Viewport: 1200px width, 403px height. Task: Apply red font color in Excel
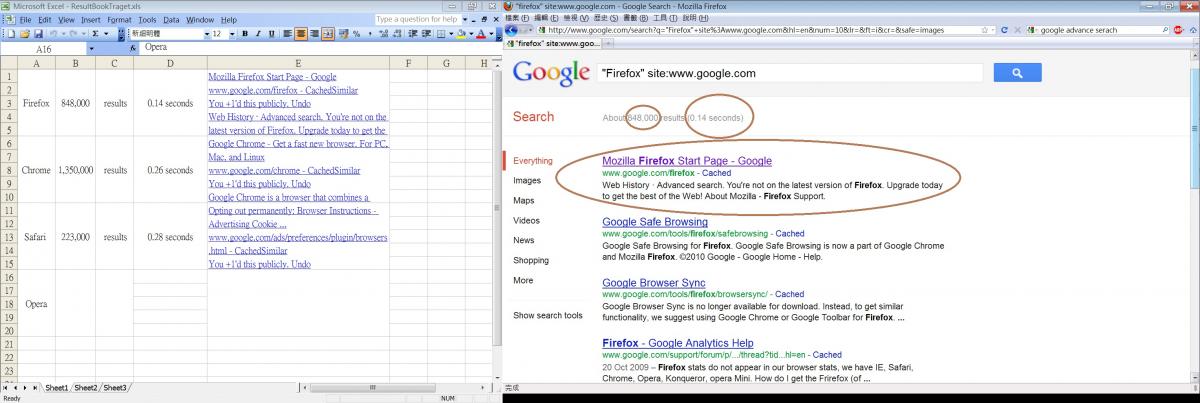coord(481,34)
